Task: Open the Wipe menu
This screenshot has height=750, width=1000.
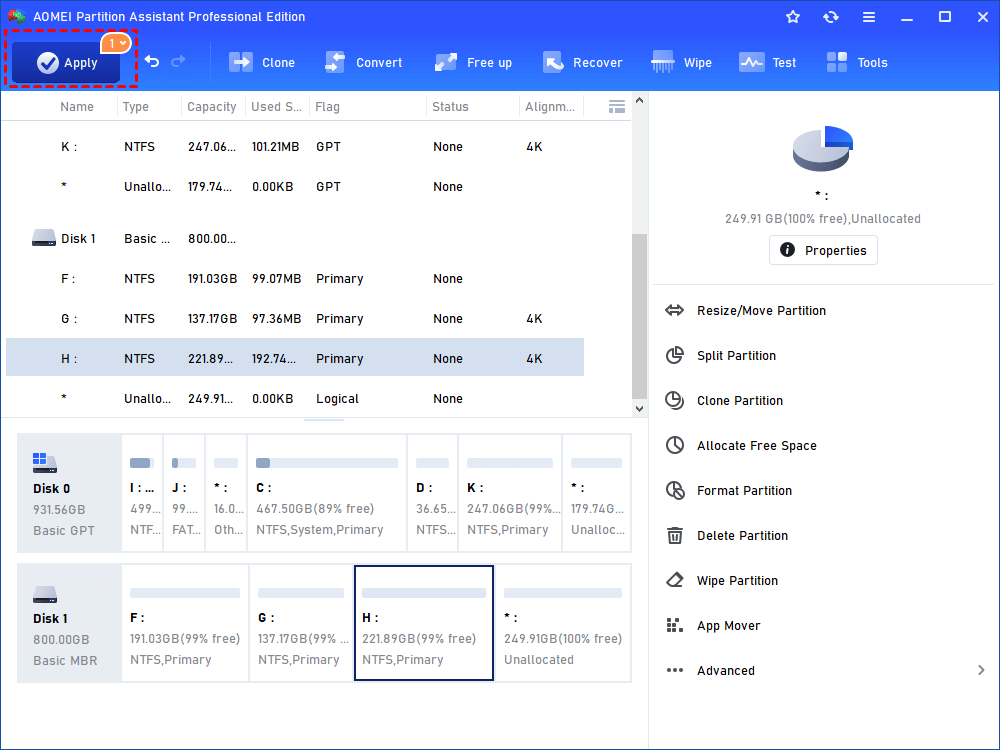Action: (x=681, y=62)
